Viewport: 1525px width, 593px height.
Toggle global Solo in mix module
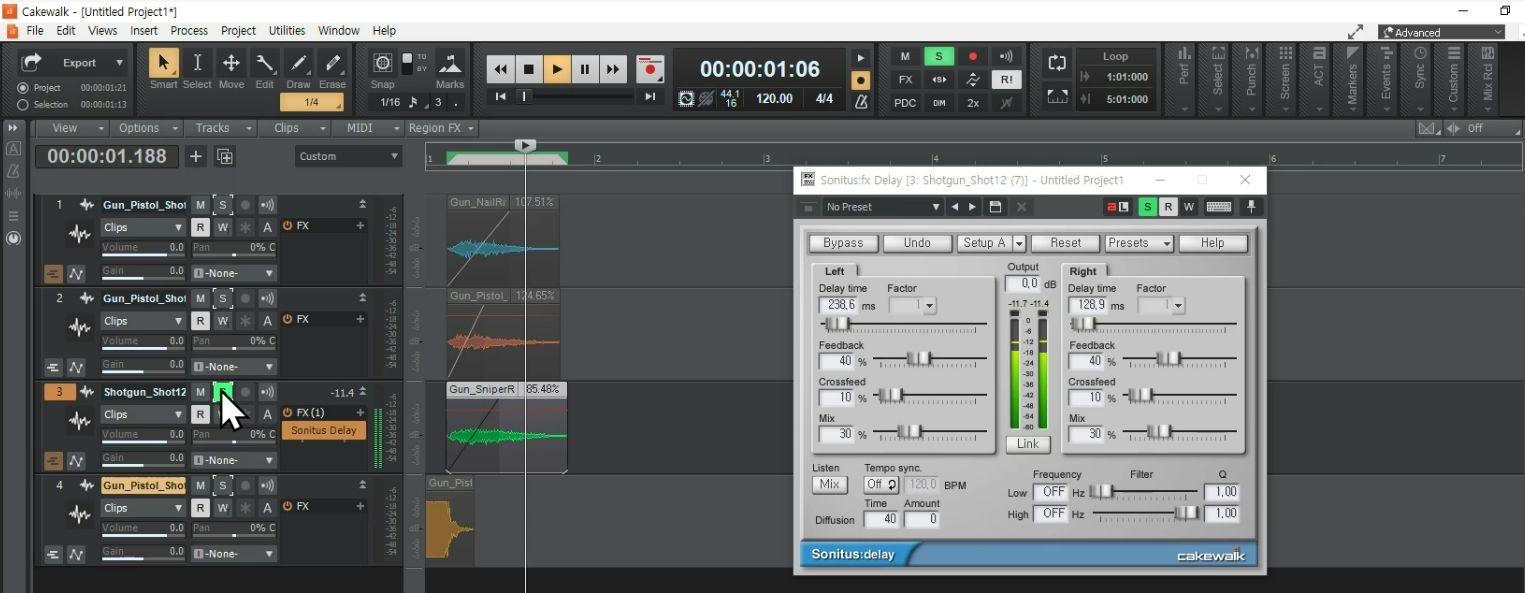tap(938, 56)
